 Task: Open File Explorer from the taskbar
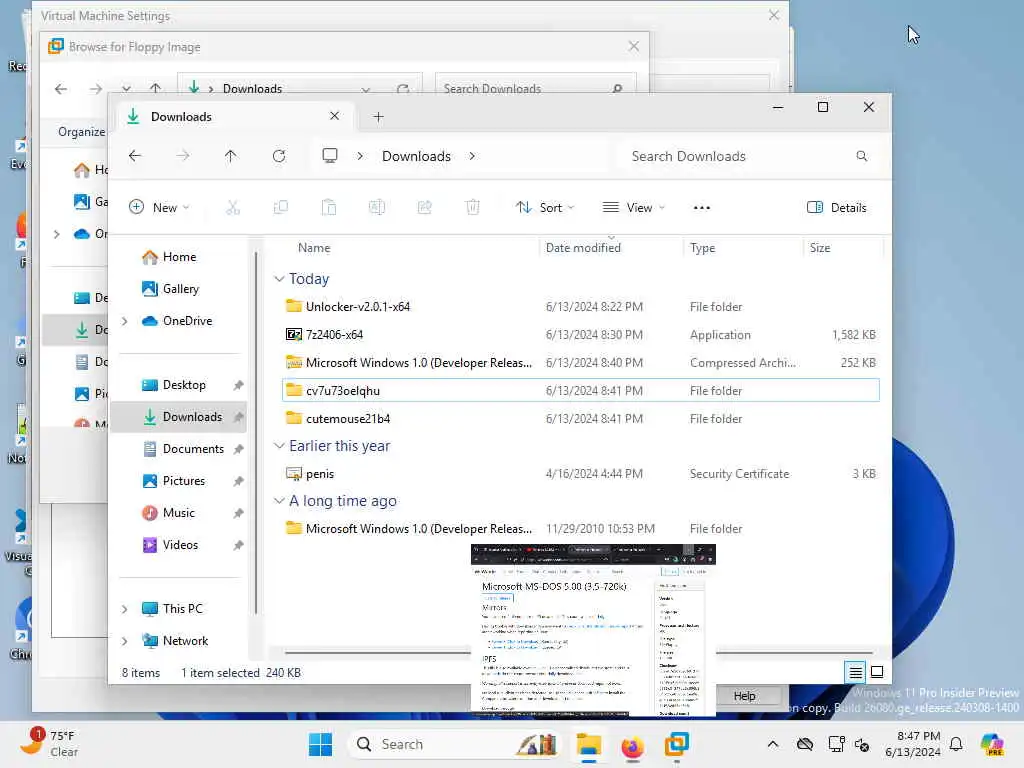pos(588,744)
